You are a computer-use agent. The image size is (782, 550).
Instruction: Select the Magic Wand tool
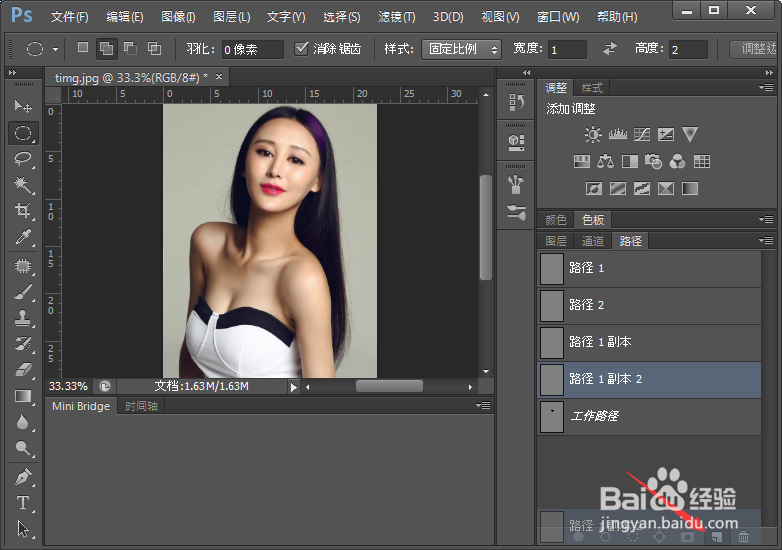23,184
